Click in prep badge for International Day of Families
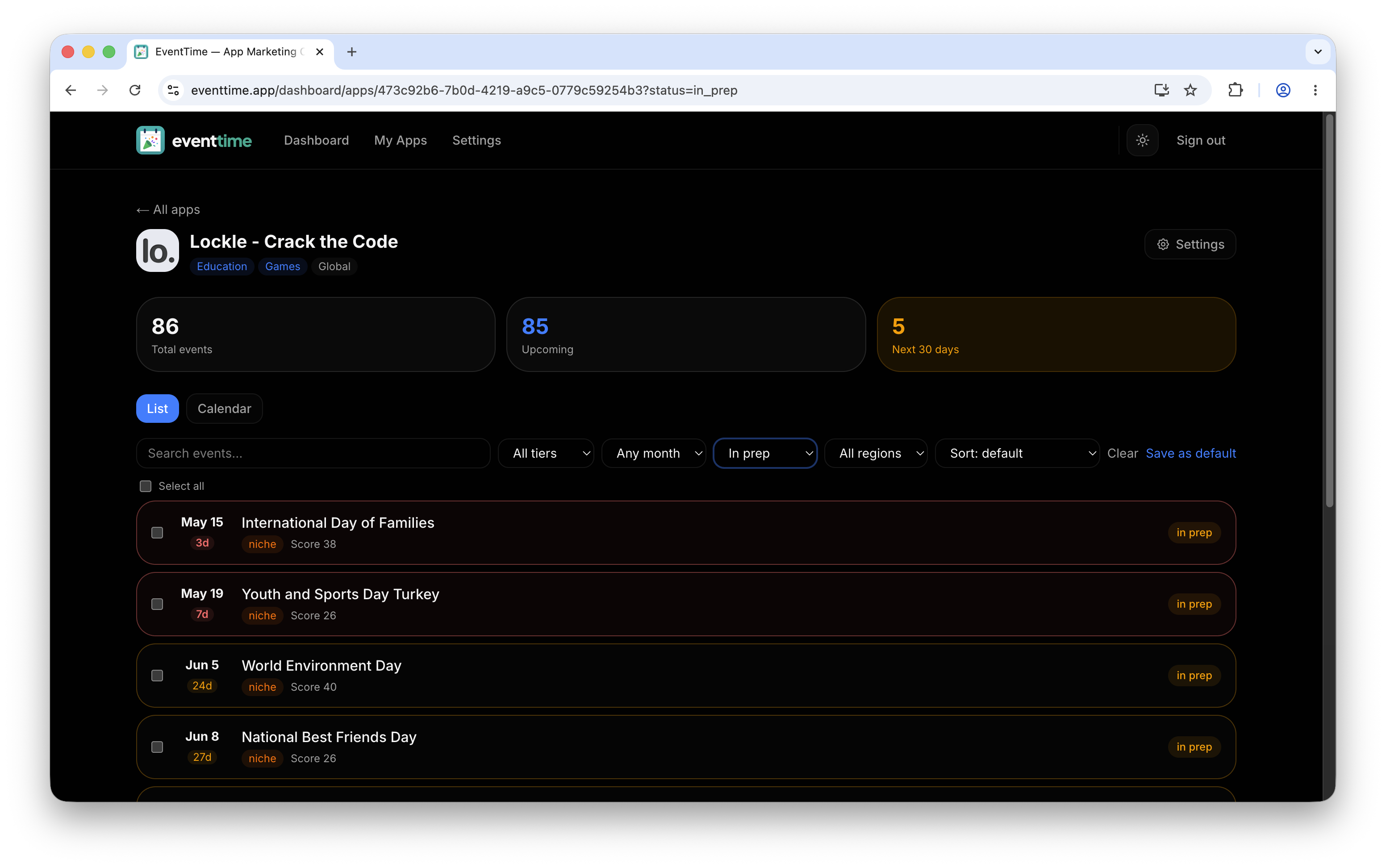The image size is (1386, 868). 1194,533
